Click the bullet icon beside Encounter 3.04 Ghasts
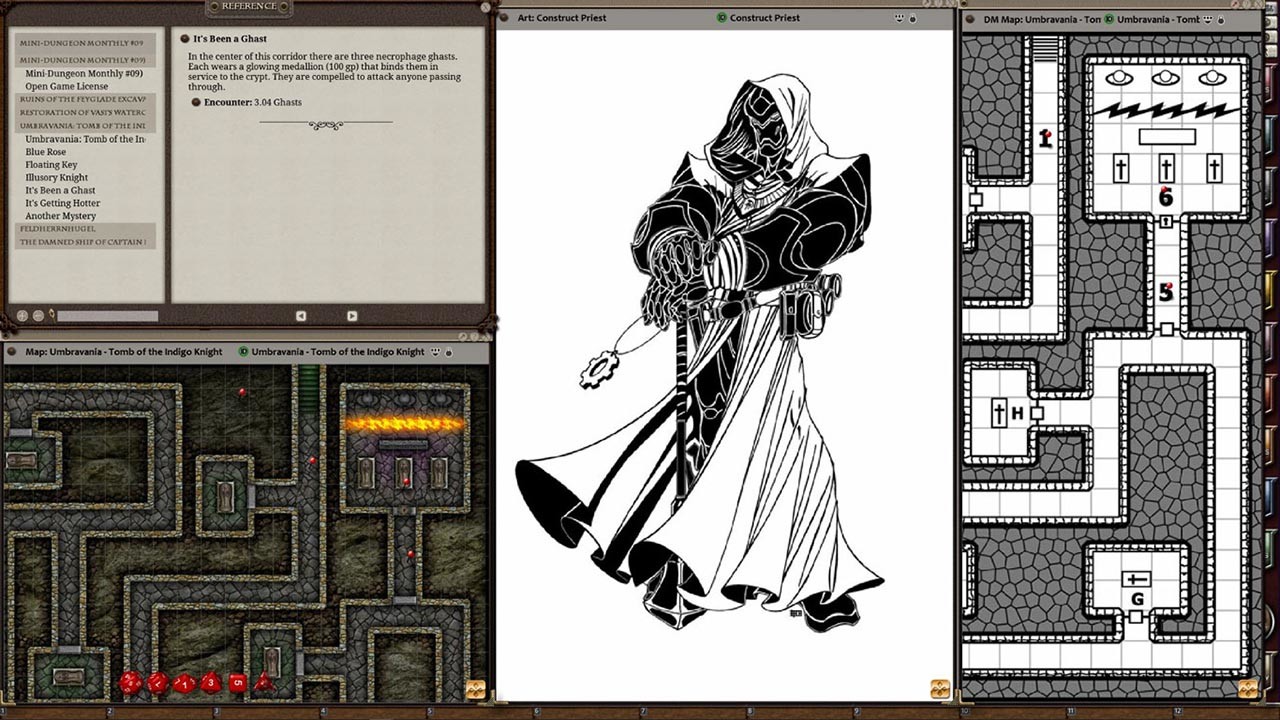 196,102
